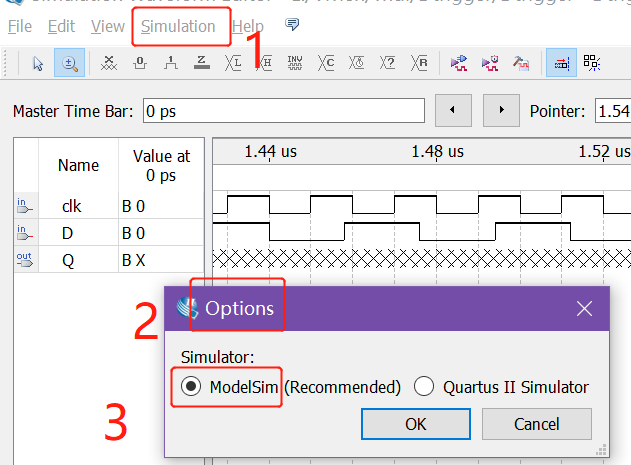Viewport: 631px width, 465px height.
Task: Select ModelSim simulator radio button
Action: [x=191, y=386]
